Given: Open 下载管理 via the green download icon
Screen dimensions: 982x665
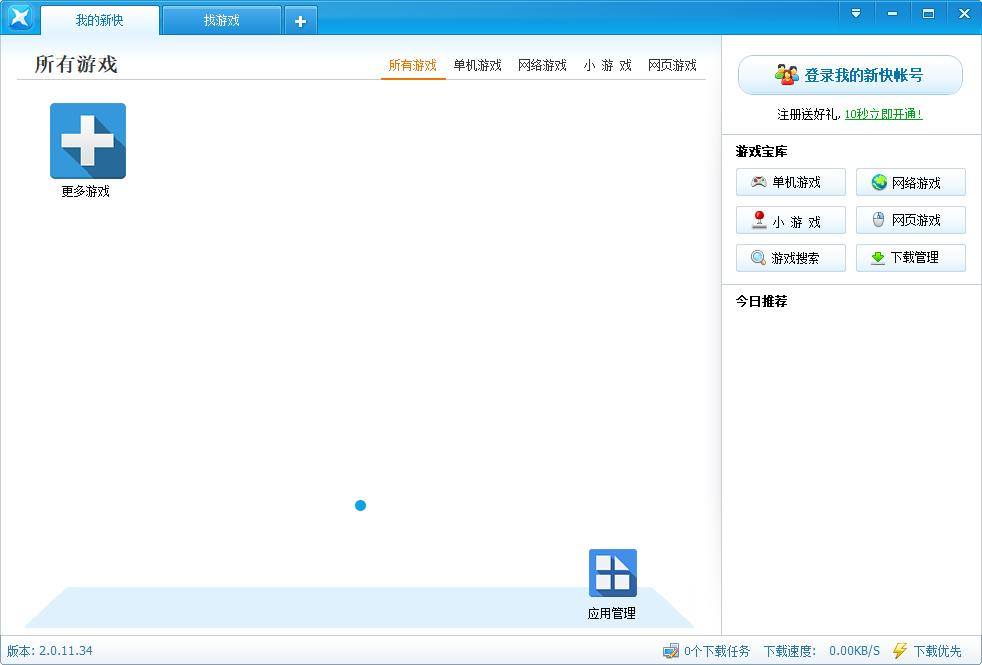Looking at the screenshot, I should tap(879, 258).
